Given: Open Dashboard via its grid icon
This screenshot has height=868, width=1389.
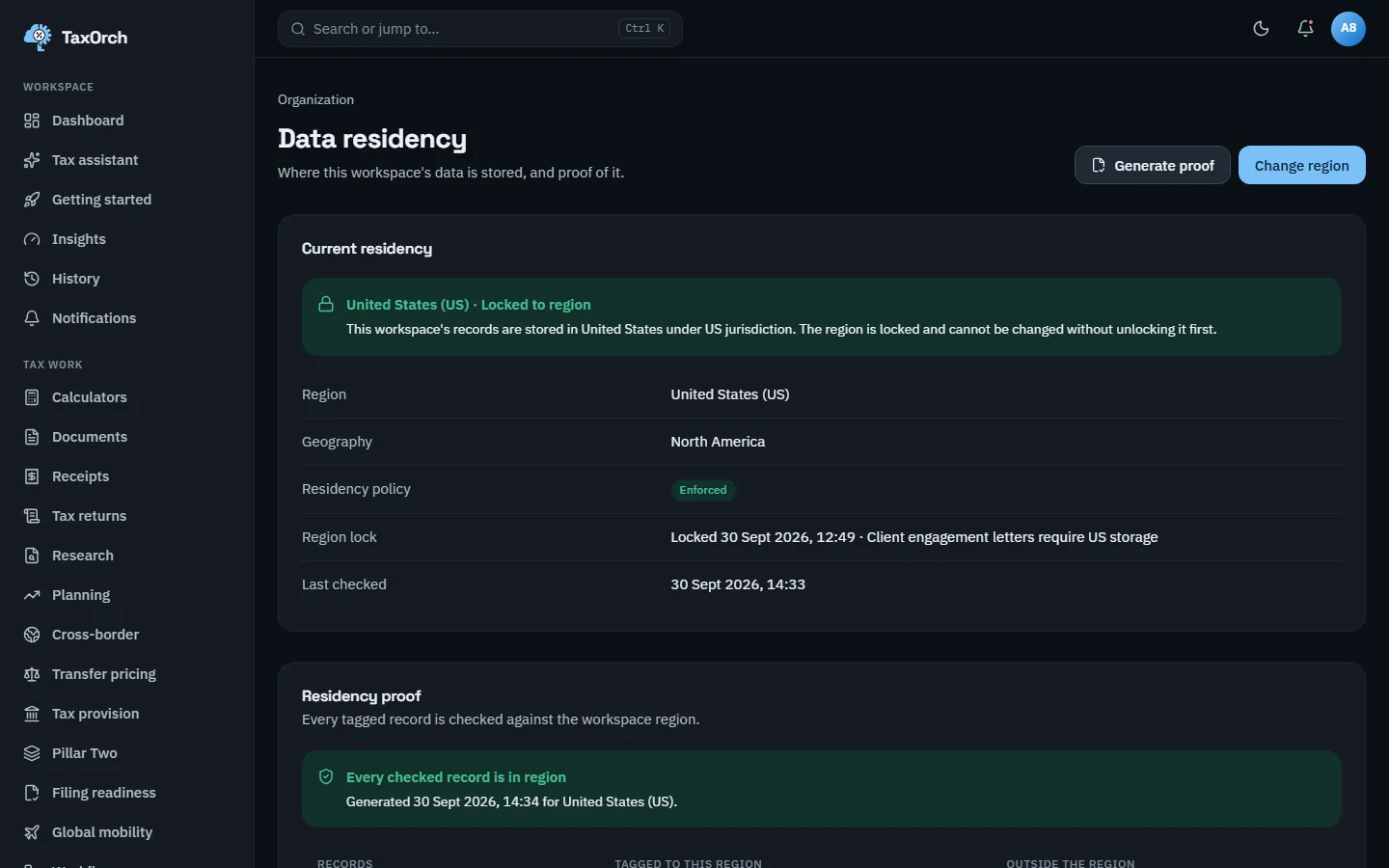Looking at the screenshot, I should pos(32,121).
